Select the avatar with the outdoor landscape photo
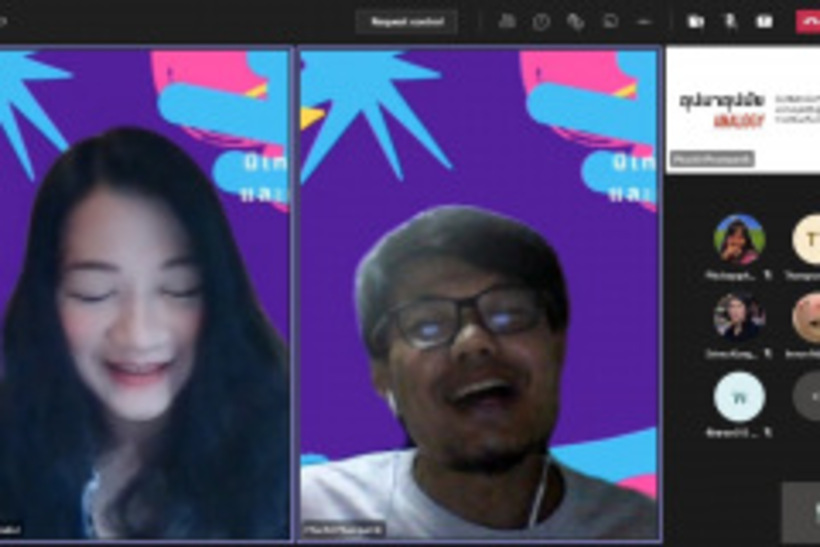 [x=739, y=239]
